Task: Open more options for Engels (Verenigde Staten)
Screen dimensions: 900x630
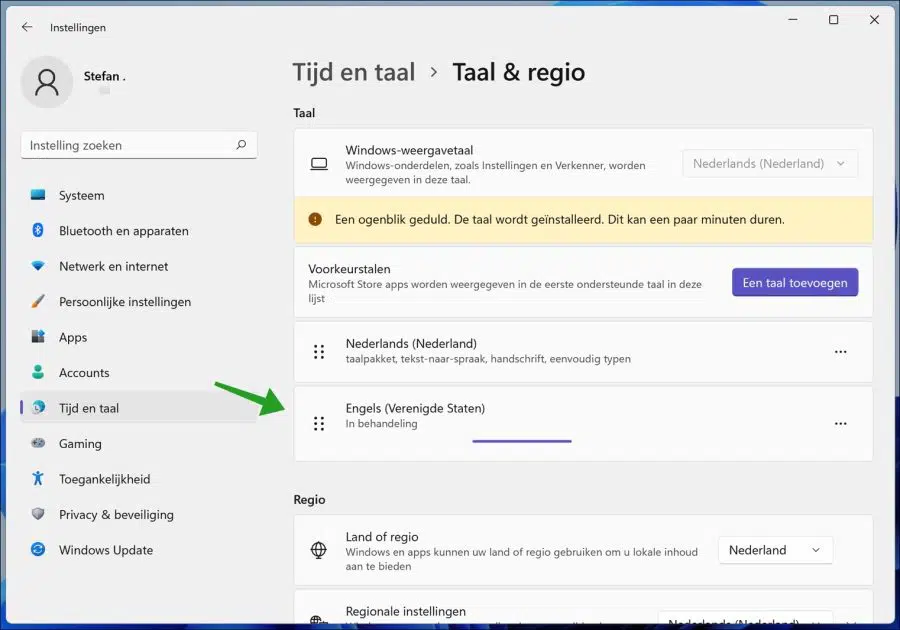Action: coord(840,423)
